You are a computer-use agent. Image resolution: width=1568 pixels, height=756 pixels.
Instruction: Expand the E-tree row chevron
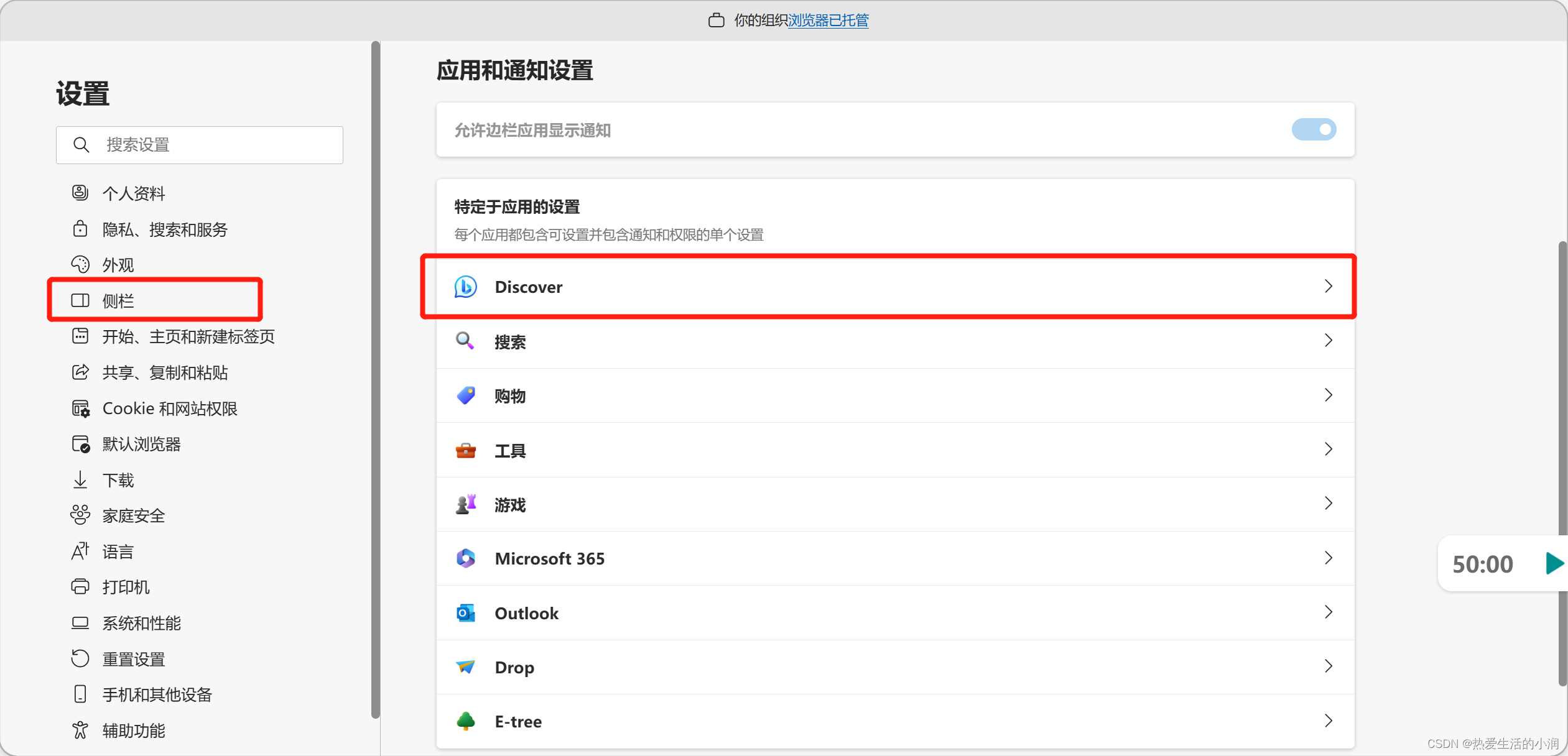click(1329, 721)
